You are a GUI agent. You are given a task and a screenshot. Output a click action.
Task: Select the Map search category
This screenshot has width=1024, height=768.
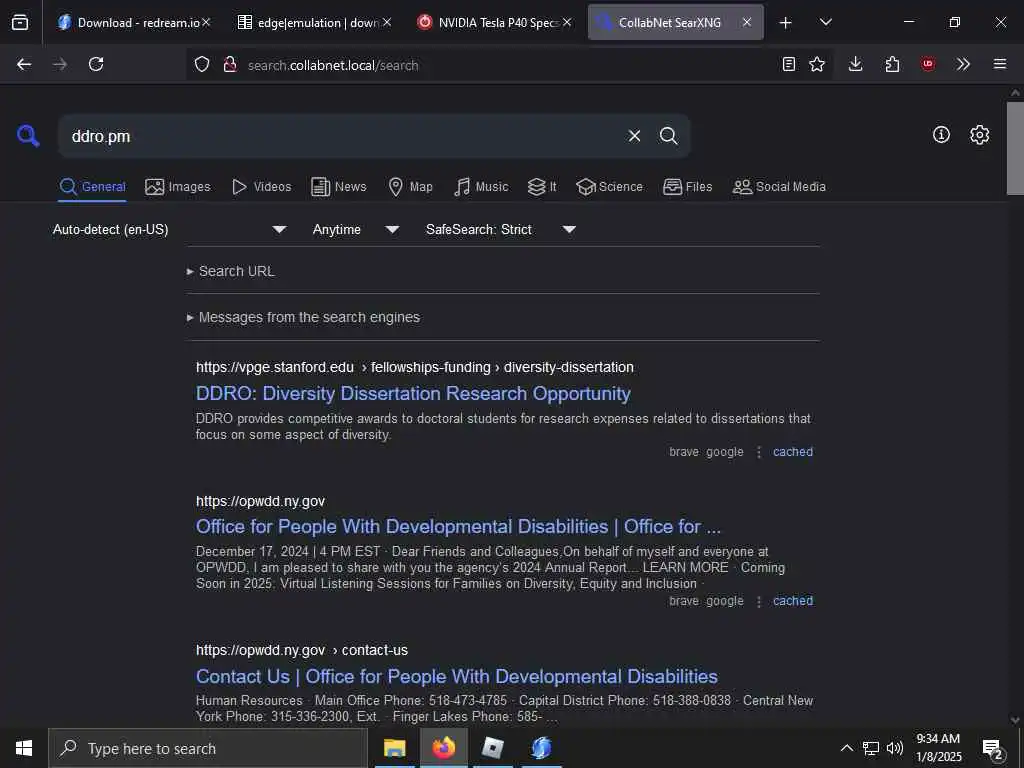[x=411, y=187]
